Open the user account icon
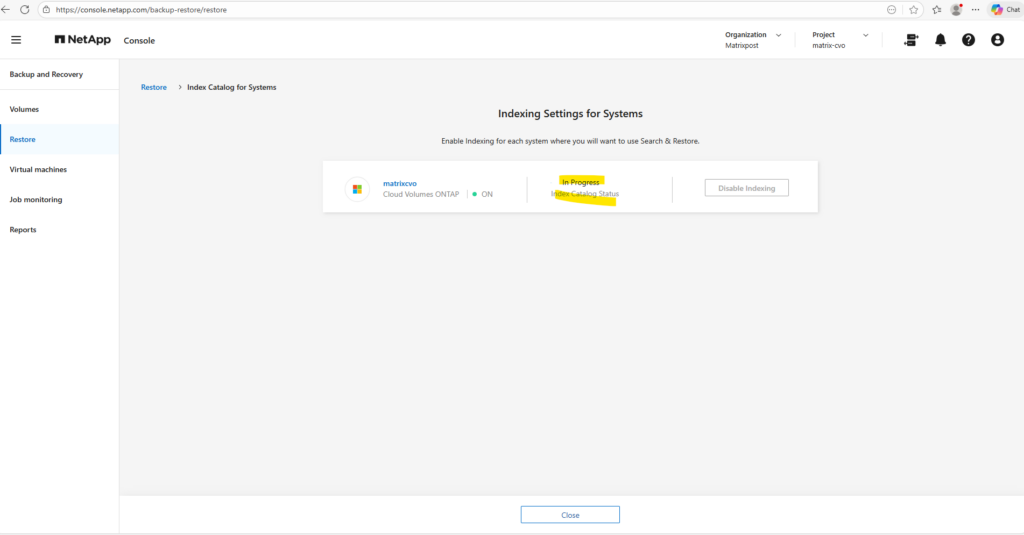The height and width of the screenshot is (535, 1024). click(997, 40)
